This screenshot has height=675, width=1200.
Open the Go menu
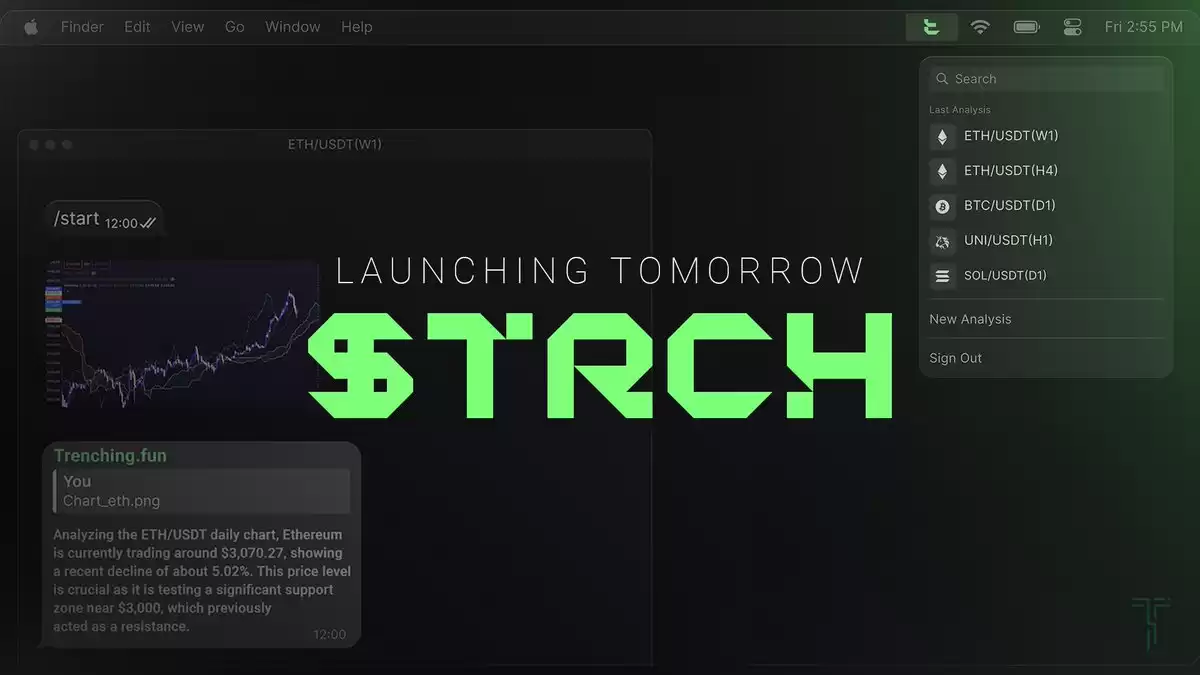coord(235,27)
